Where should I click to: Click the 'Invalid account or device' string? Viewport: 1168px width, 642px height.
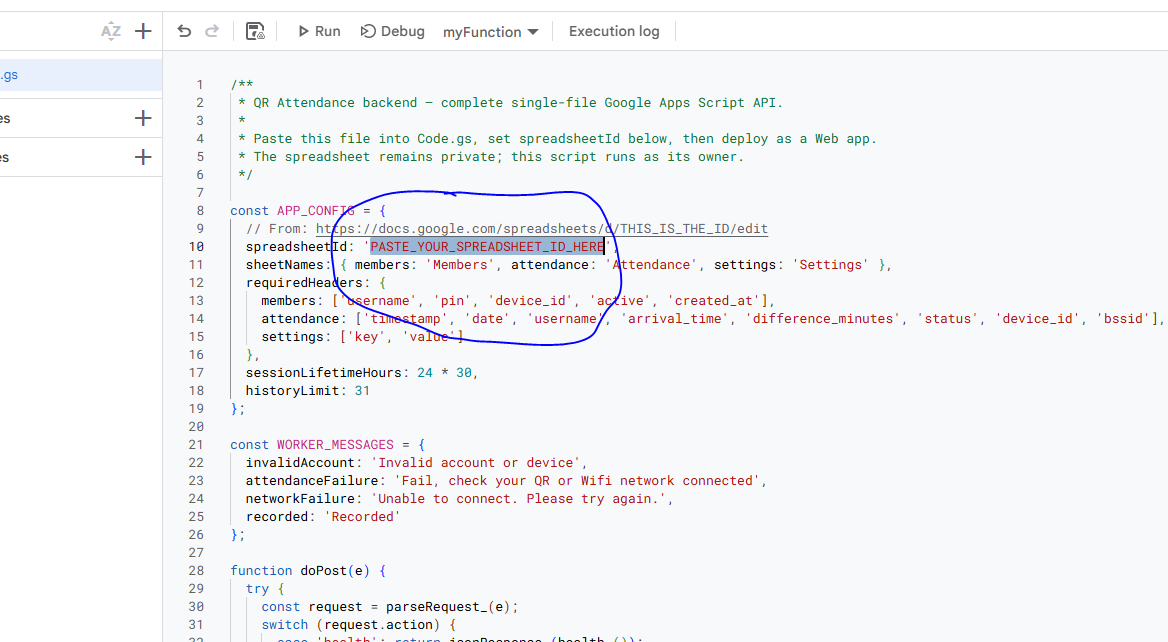(475, 463)
